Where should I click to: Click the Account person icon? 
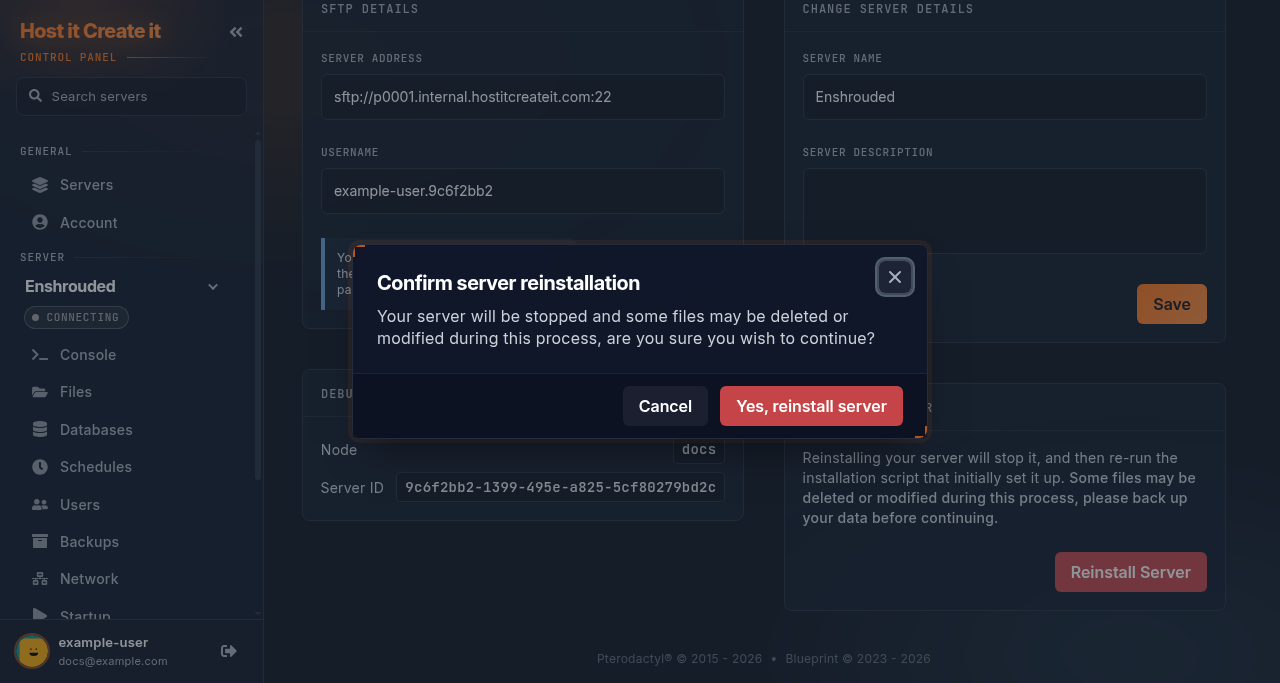click(40, 223)
